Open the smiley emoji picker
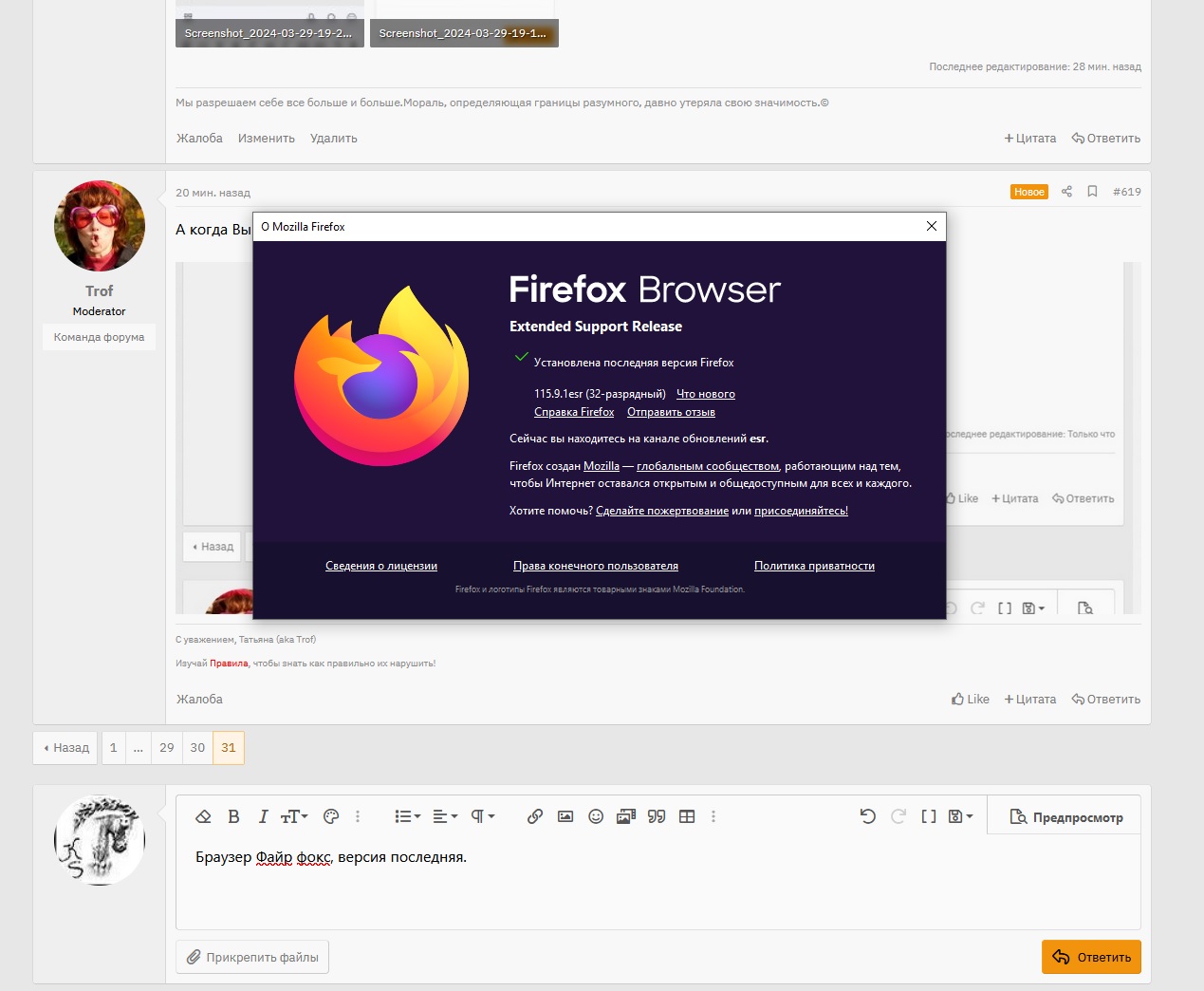 [596, 816]
